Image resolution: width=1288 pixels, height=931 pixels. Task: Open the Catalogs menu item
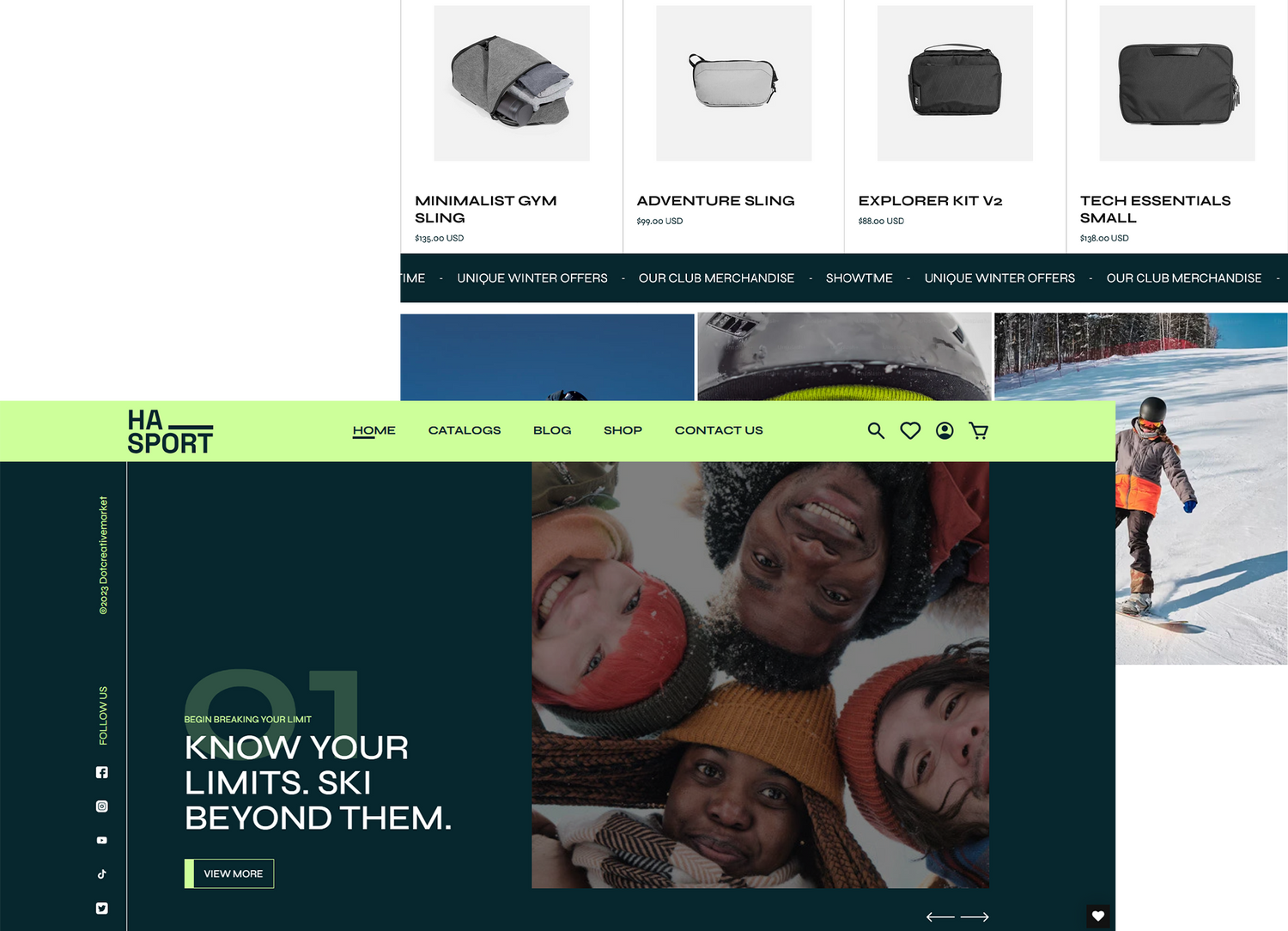point(464,430)
